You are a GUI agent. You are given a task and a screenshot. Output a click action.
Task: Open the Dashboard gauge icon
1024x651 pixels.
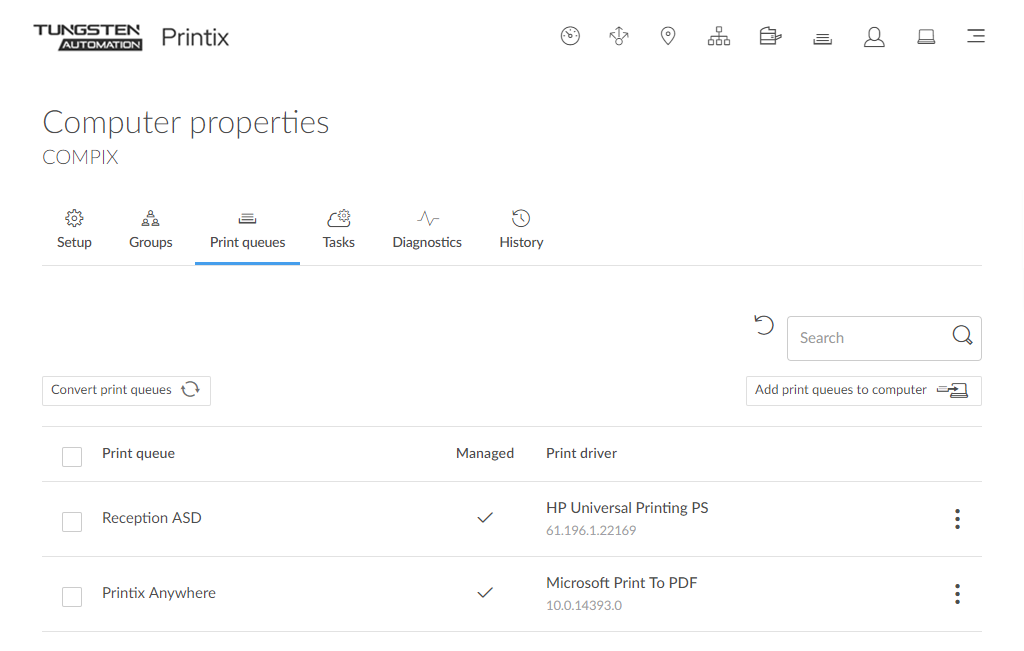click(x=570, y=37)
